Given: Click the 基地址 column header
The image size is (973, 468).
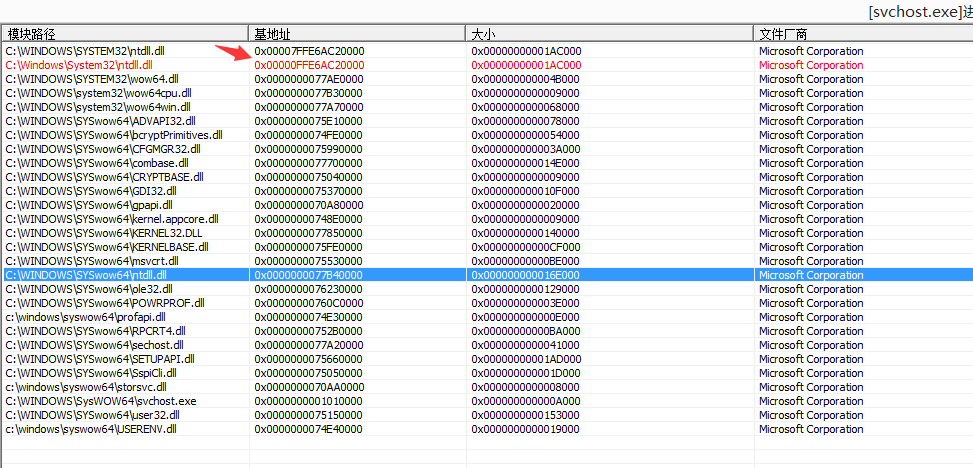Looking at the screenshot, I should pos(357,34).
